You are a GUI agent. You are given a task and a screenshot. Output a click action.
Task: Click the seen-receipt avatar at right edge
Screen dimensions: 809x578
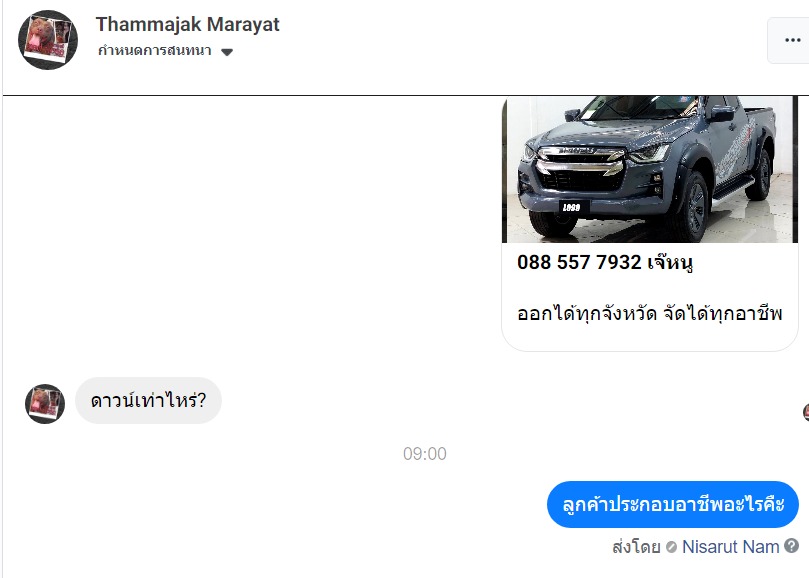[806, 412]
